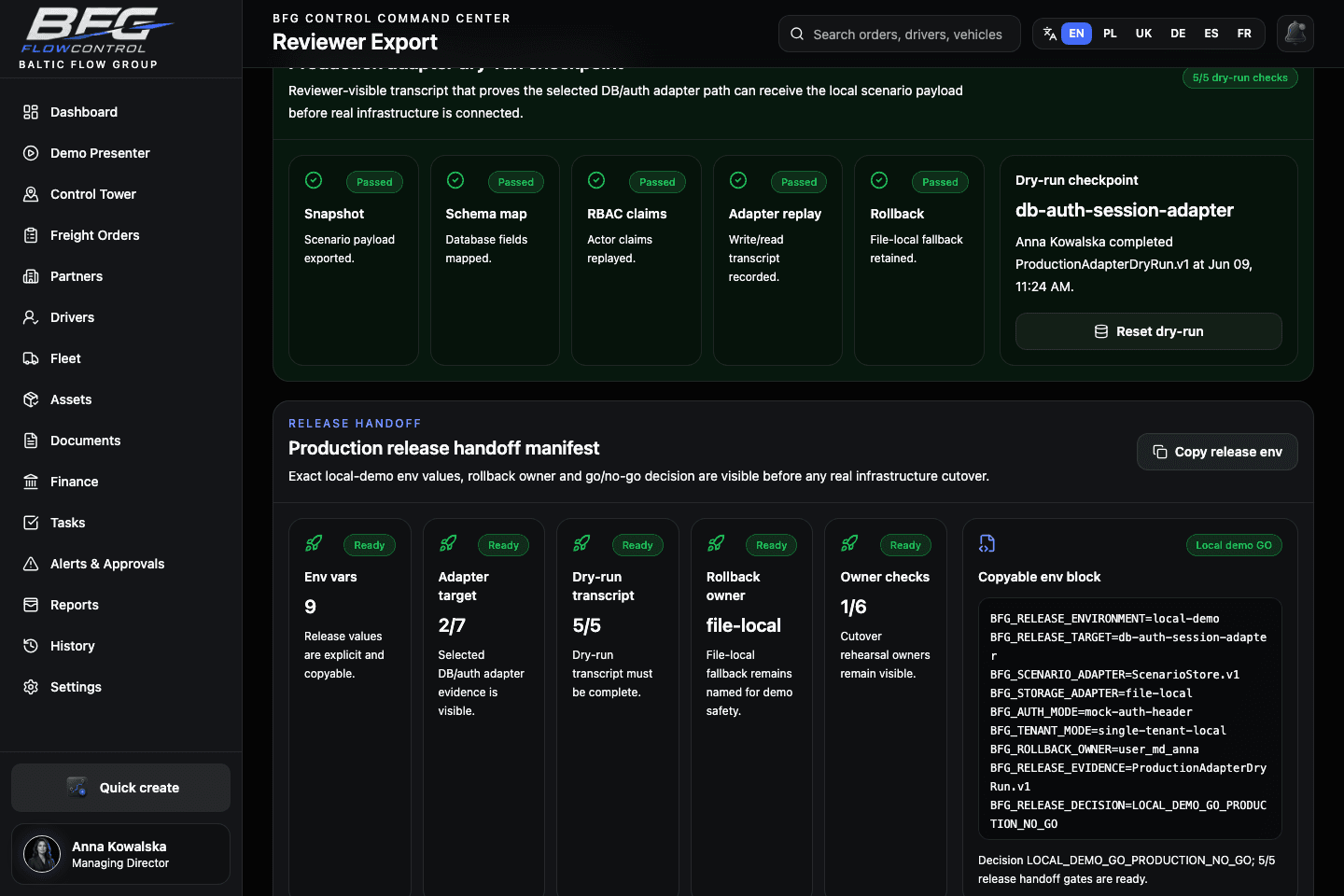The image size is (1344, 896).
Task: Click the Drivers user icon
Action: pos(31,317)
